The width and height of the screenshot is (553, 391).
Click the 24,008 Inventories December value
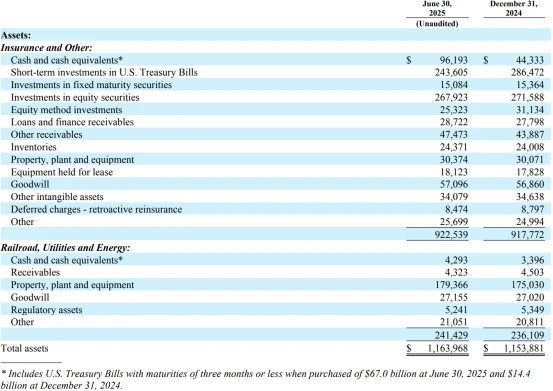click(530, 147)
